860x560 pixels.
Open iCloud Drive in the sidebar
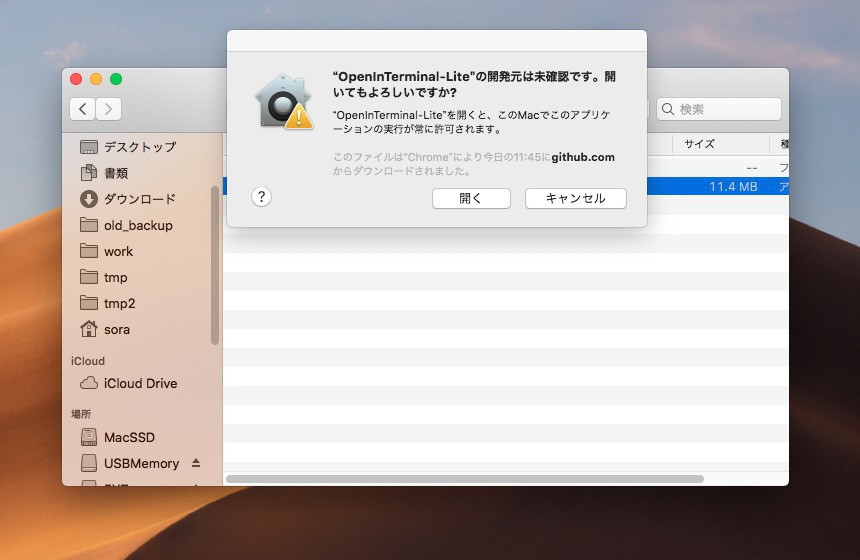[x=140, y=383]
